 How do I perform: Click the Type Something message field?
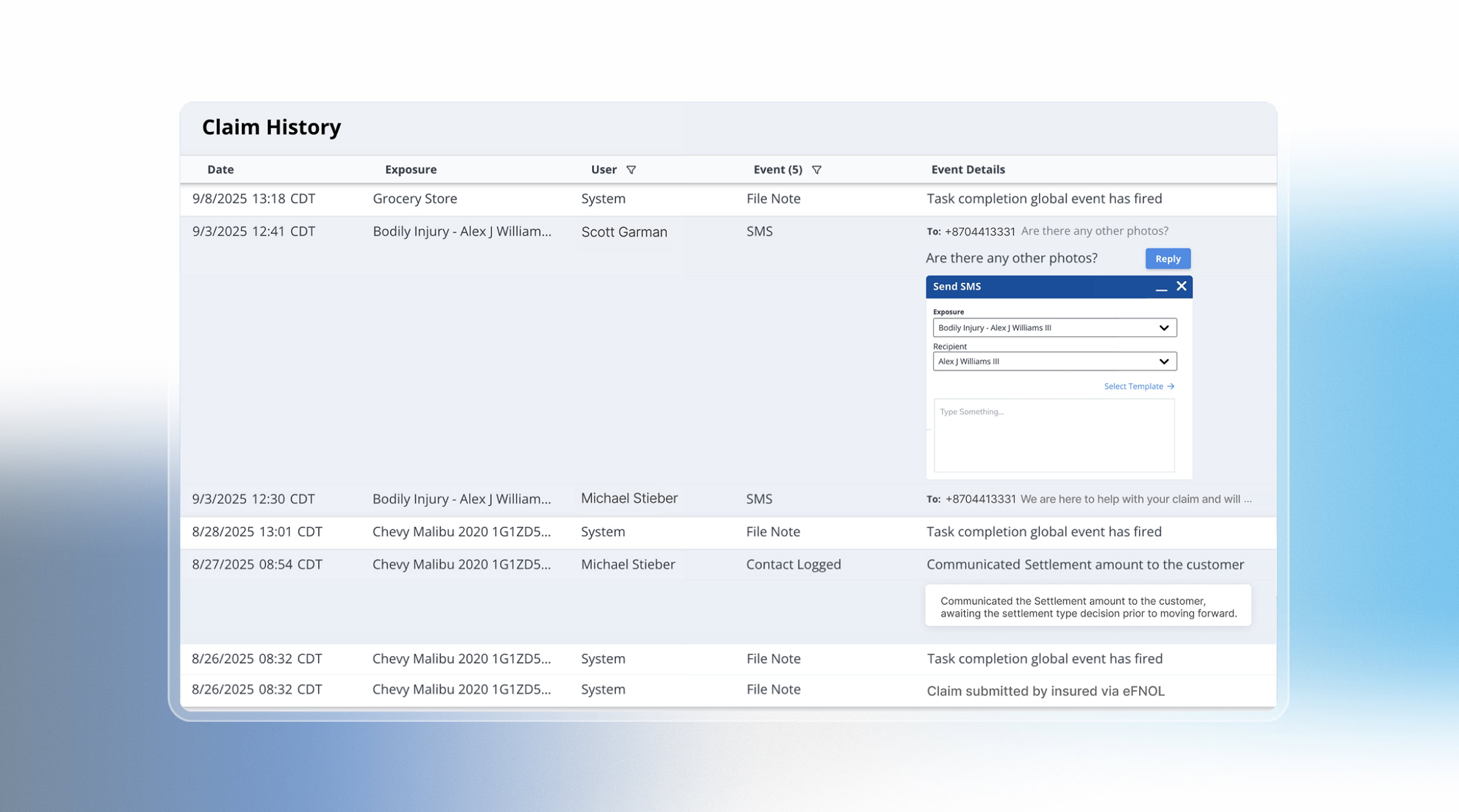(x=1054, y=435)
